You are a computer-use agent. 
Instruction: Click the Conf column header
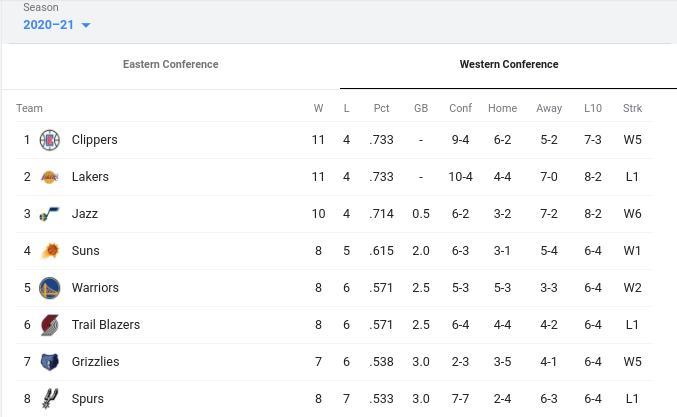460,108
